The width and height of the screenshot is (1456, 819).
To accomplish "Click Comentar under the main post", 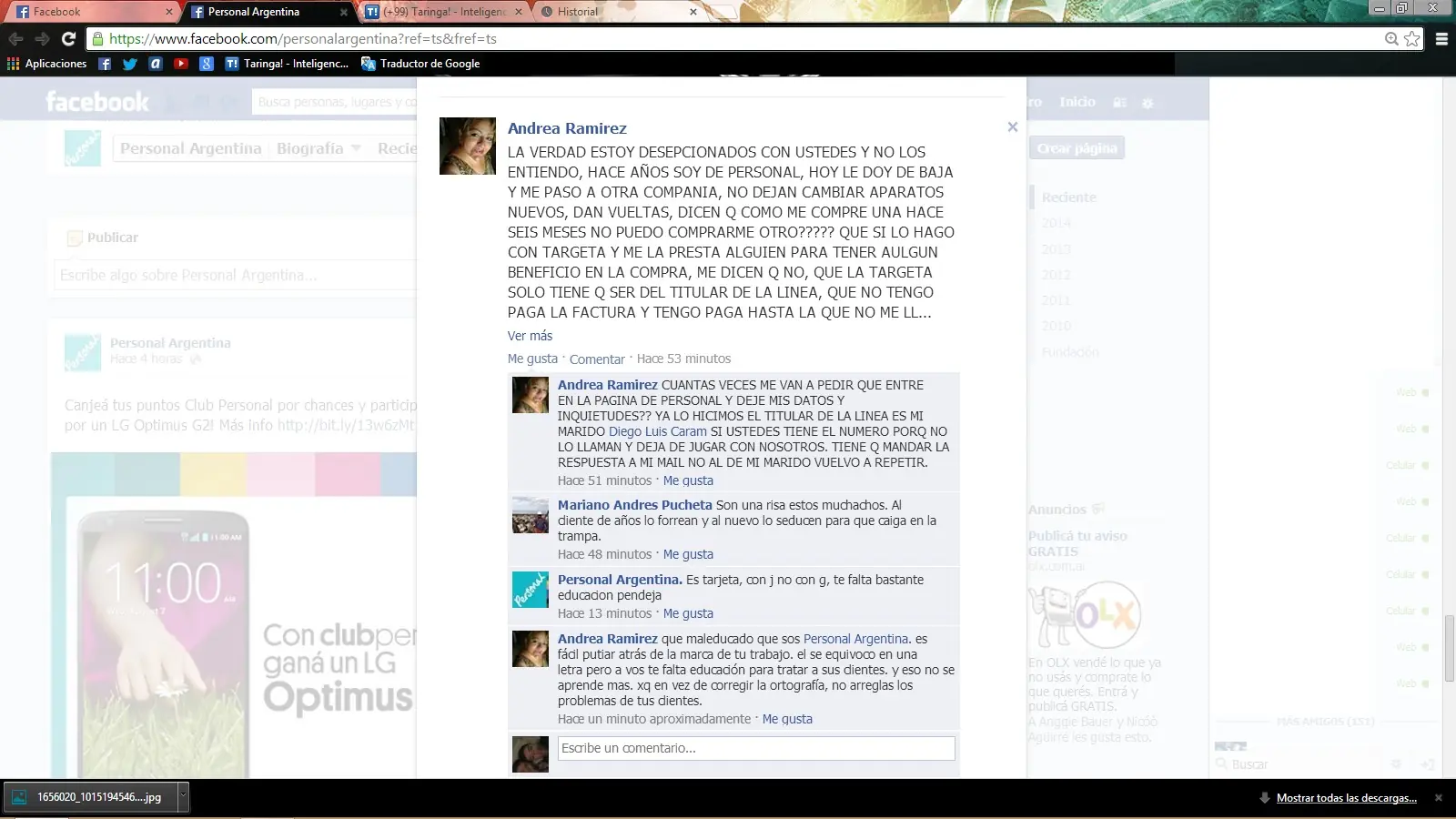I will (x=597, y=359).
